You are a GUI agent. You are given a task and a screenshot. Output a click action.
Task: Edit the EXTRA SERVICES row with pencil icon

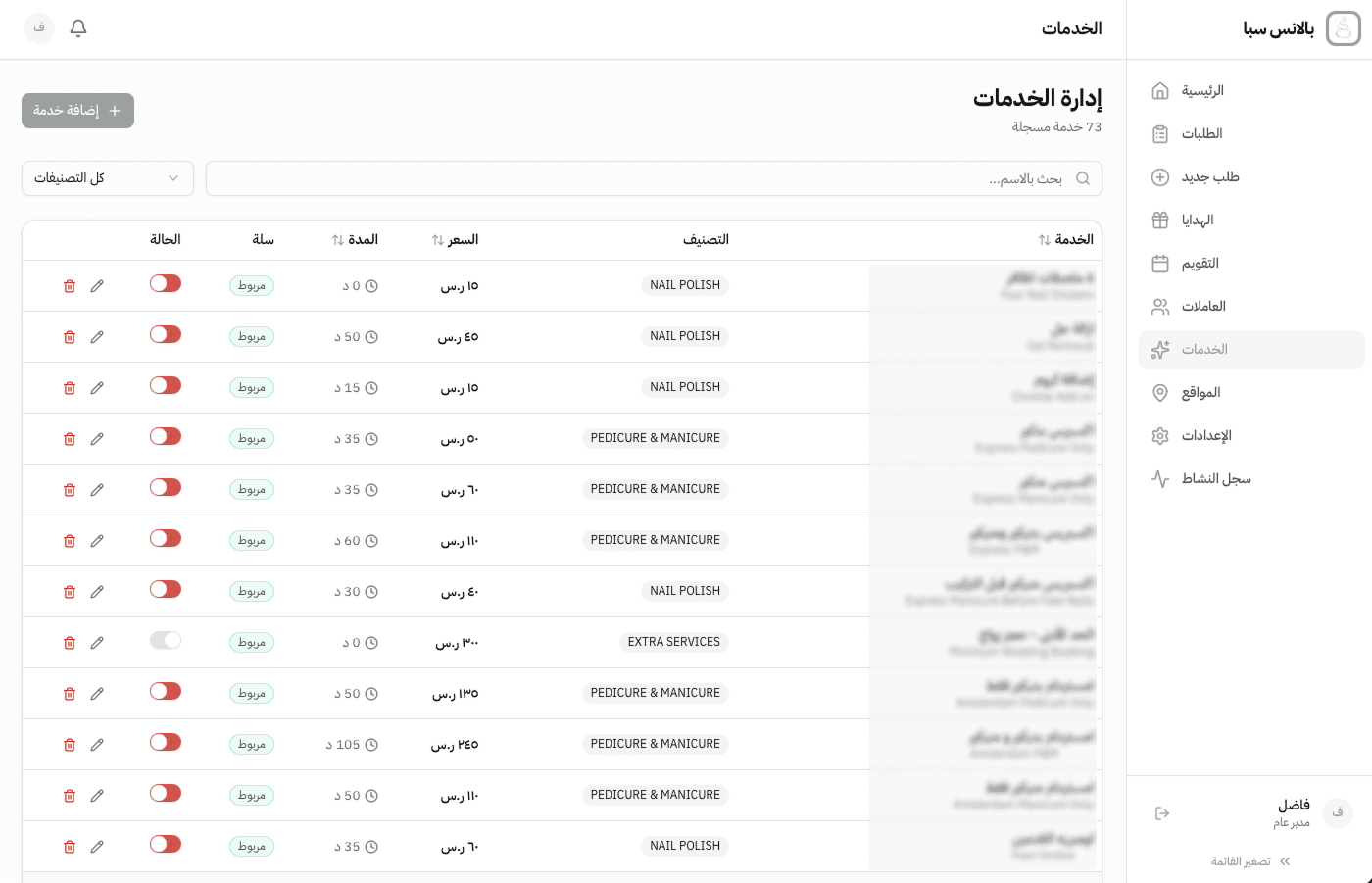(97, 642)
